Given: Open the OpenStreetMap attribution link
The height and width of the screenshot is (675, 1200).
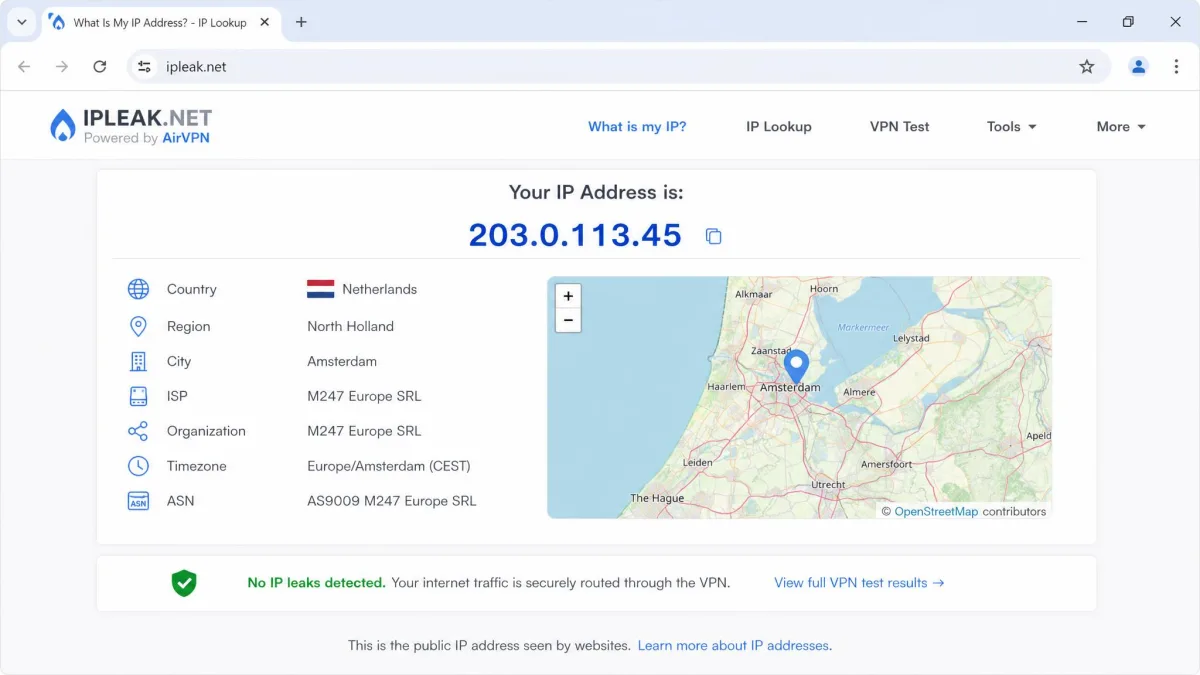Looking at the screenshot, I should [936, 512].
